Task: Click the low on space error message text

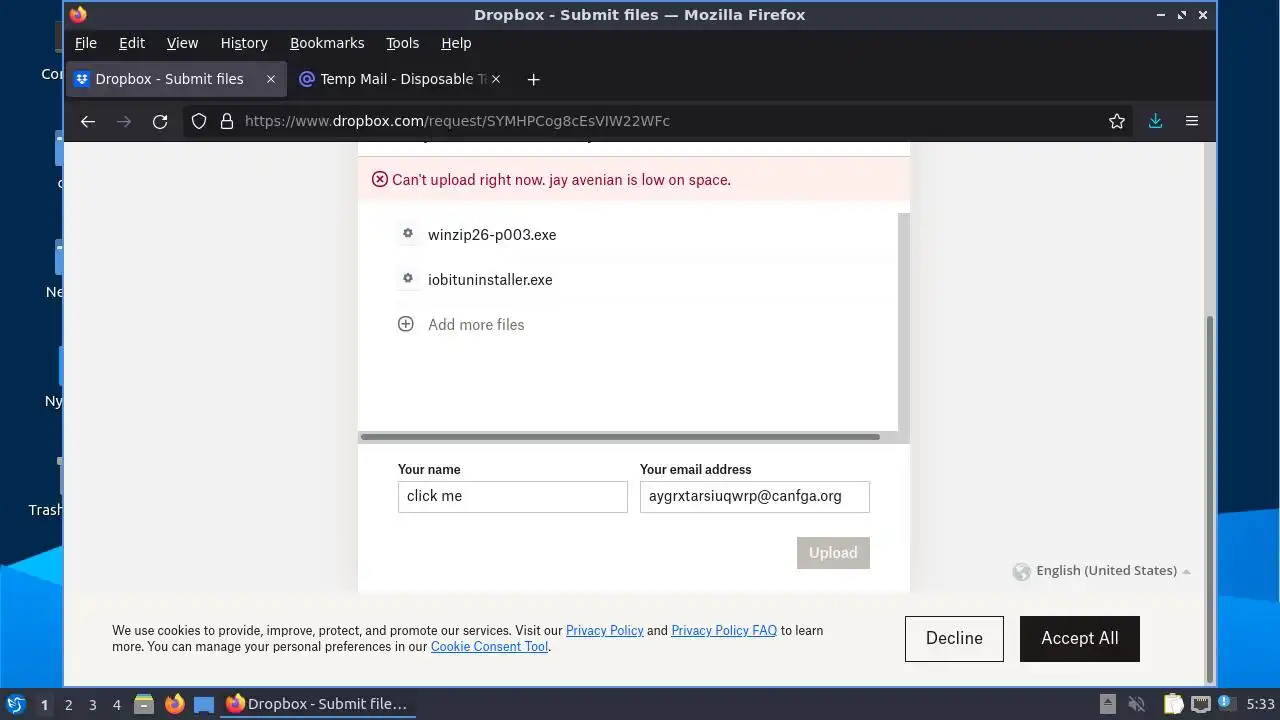Action: pos(561,180)
